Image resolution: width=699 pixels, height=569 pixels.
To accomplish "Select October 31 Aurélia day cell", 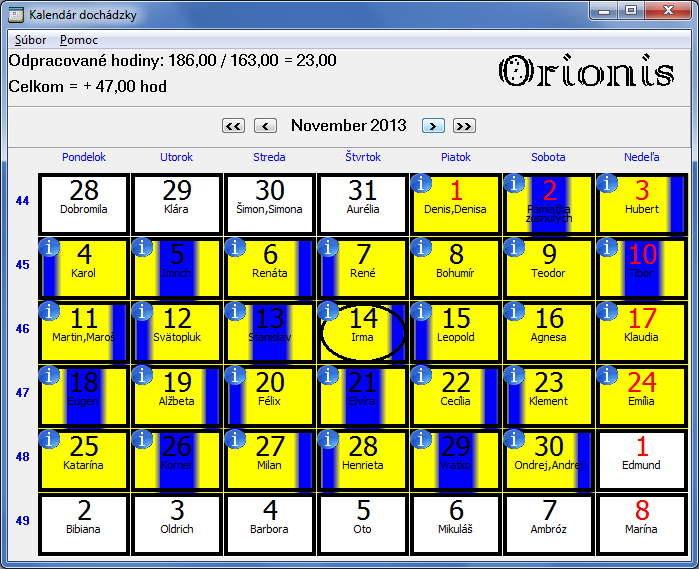I will coord(363,204).
